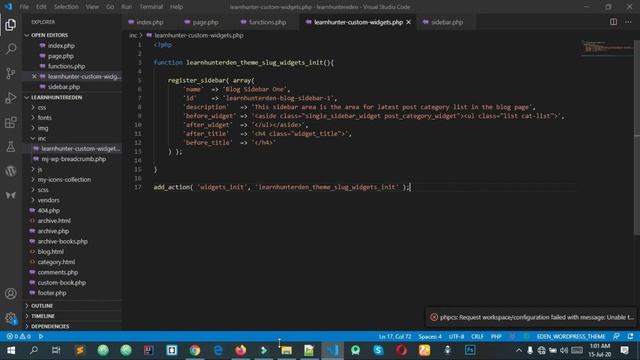640x360 pixels.
Task: Change language mode from PHP
Action: 496,336
